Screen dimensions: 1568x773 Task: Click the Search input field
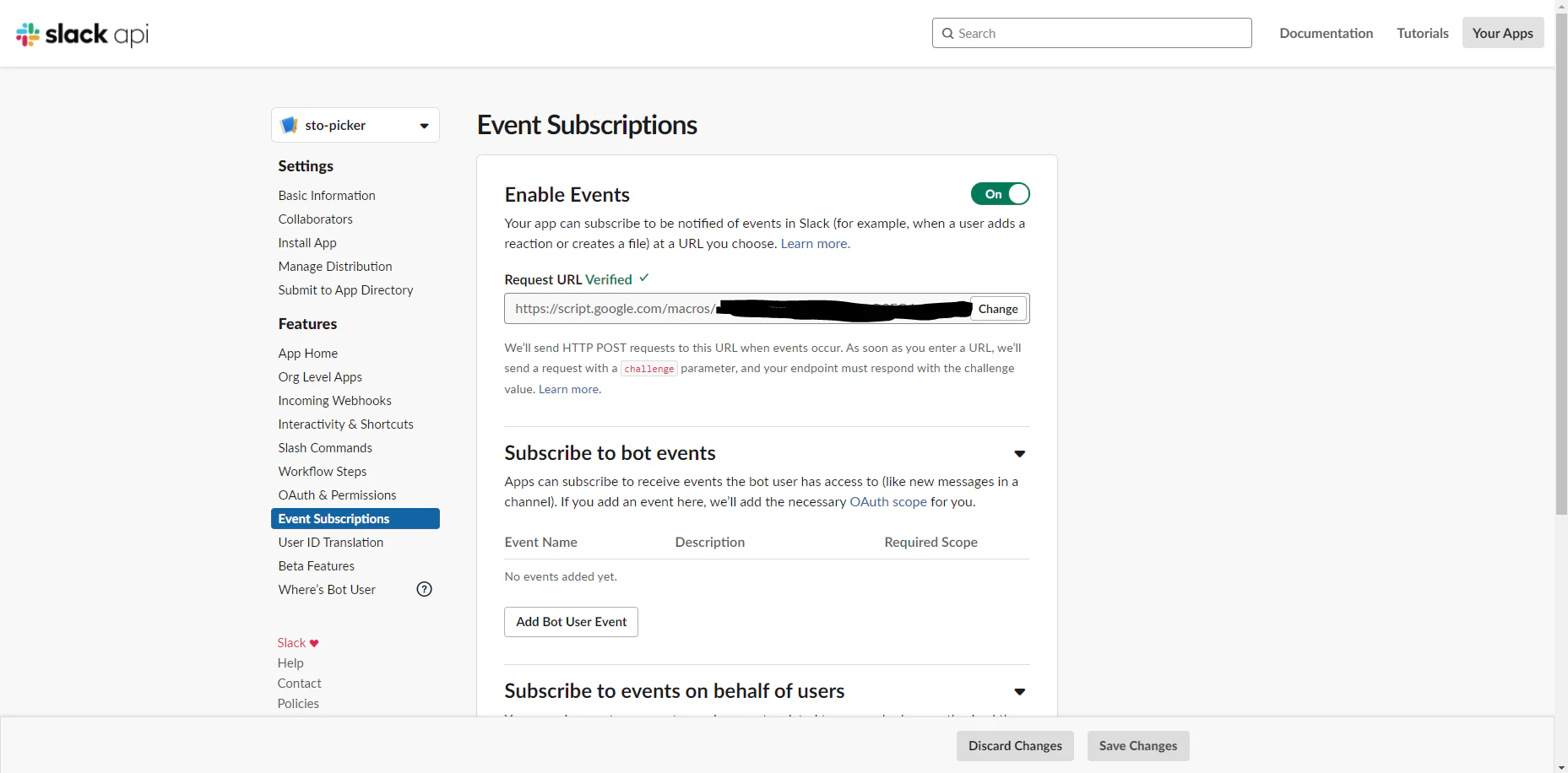tap(1092, 33)
